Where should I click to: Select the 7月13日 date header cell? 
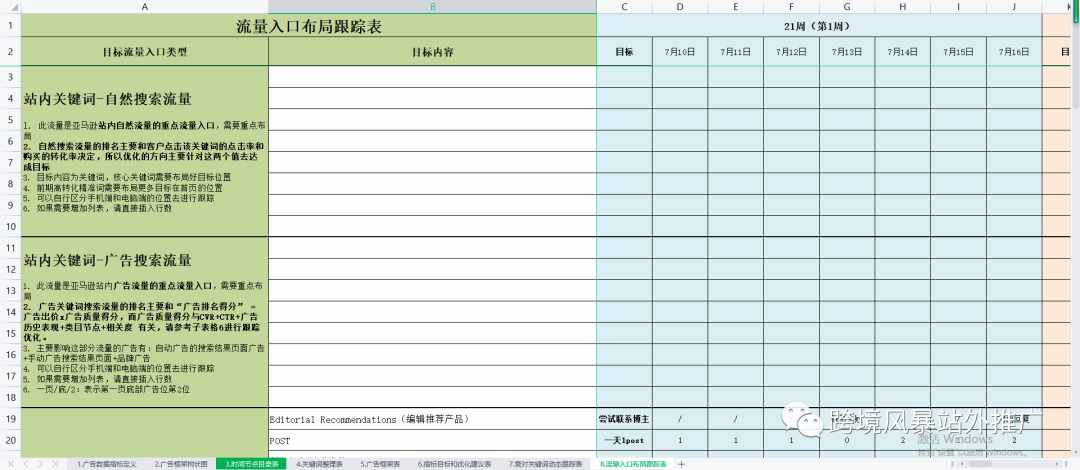[x=847, y=52]
